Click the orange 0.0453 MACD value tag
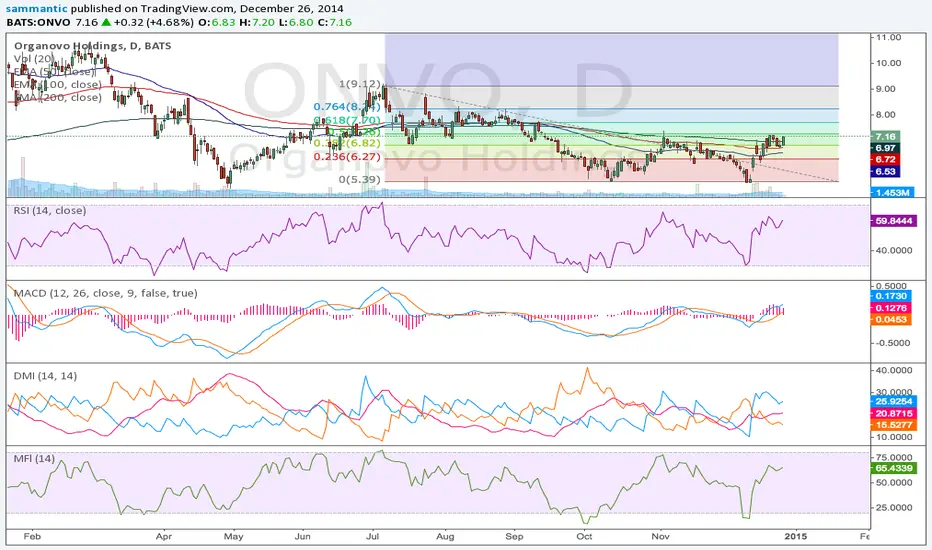The height and width of the screenshot is (550, 932). 891,319
